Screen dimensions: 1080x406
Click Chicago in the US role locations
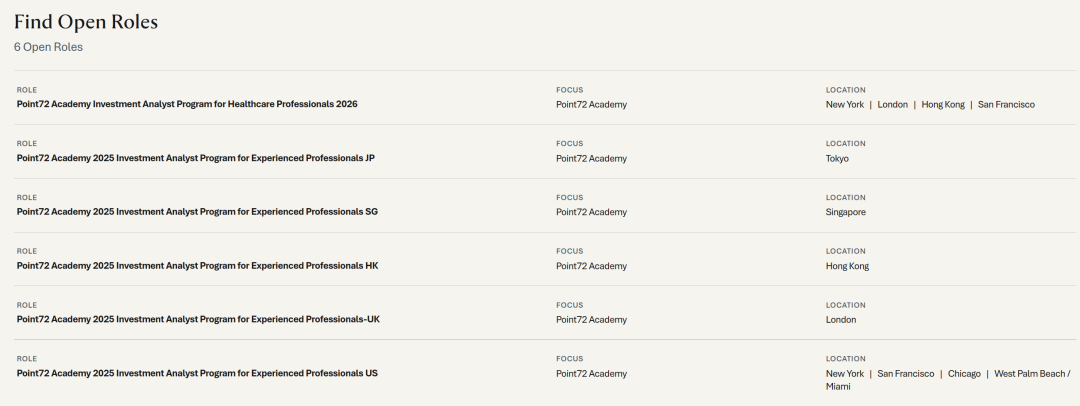pos(964,374)
